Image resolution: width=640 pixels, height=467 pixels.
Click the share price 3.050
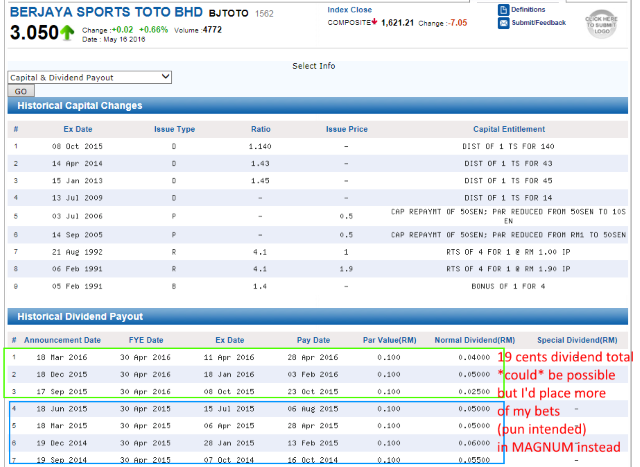(x=34, y=33)
